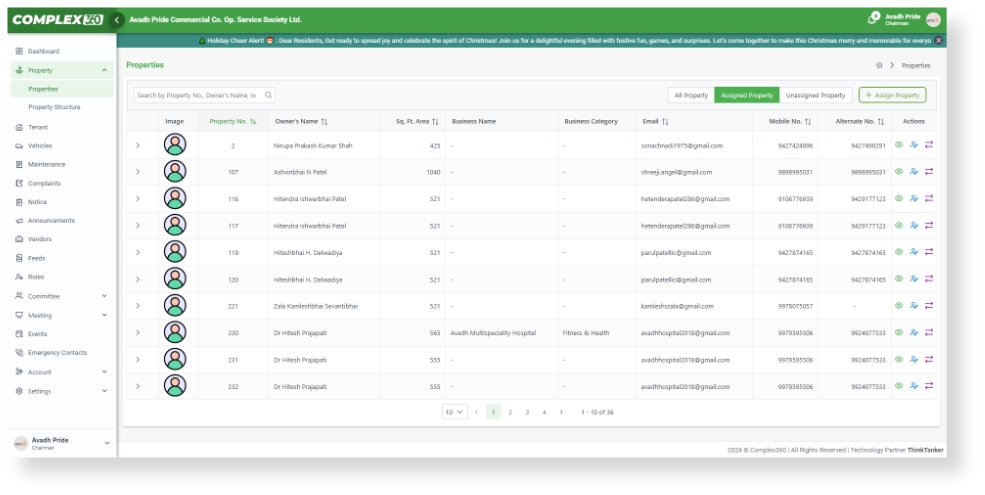985x495 pixels.
Task: View details (eye) for property 2
Action: 899,144
